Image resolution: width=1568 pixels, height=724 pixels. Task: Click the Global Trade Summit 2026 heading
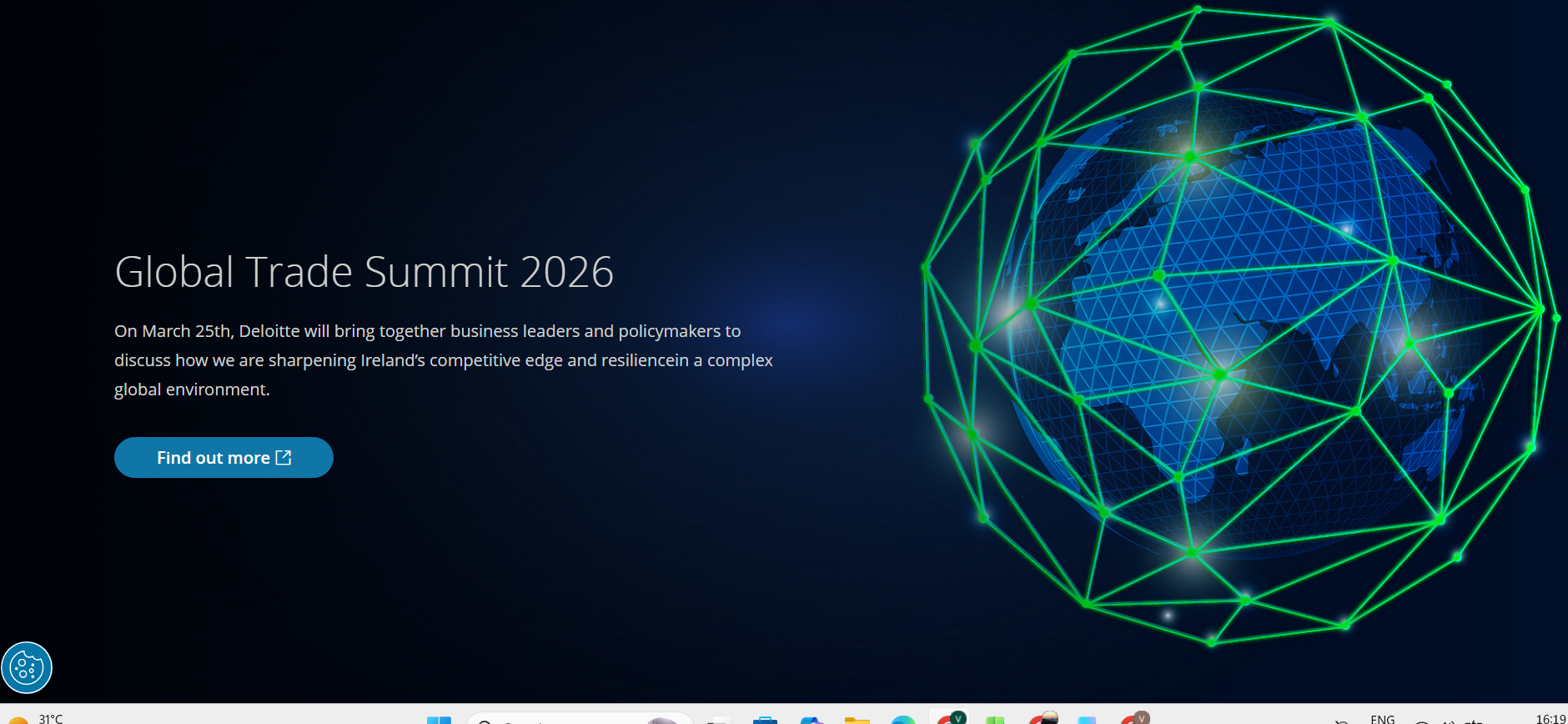tap(364, 272)
